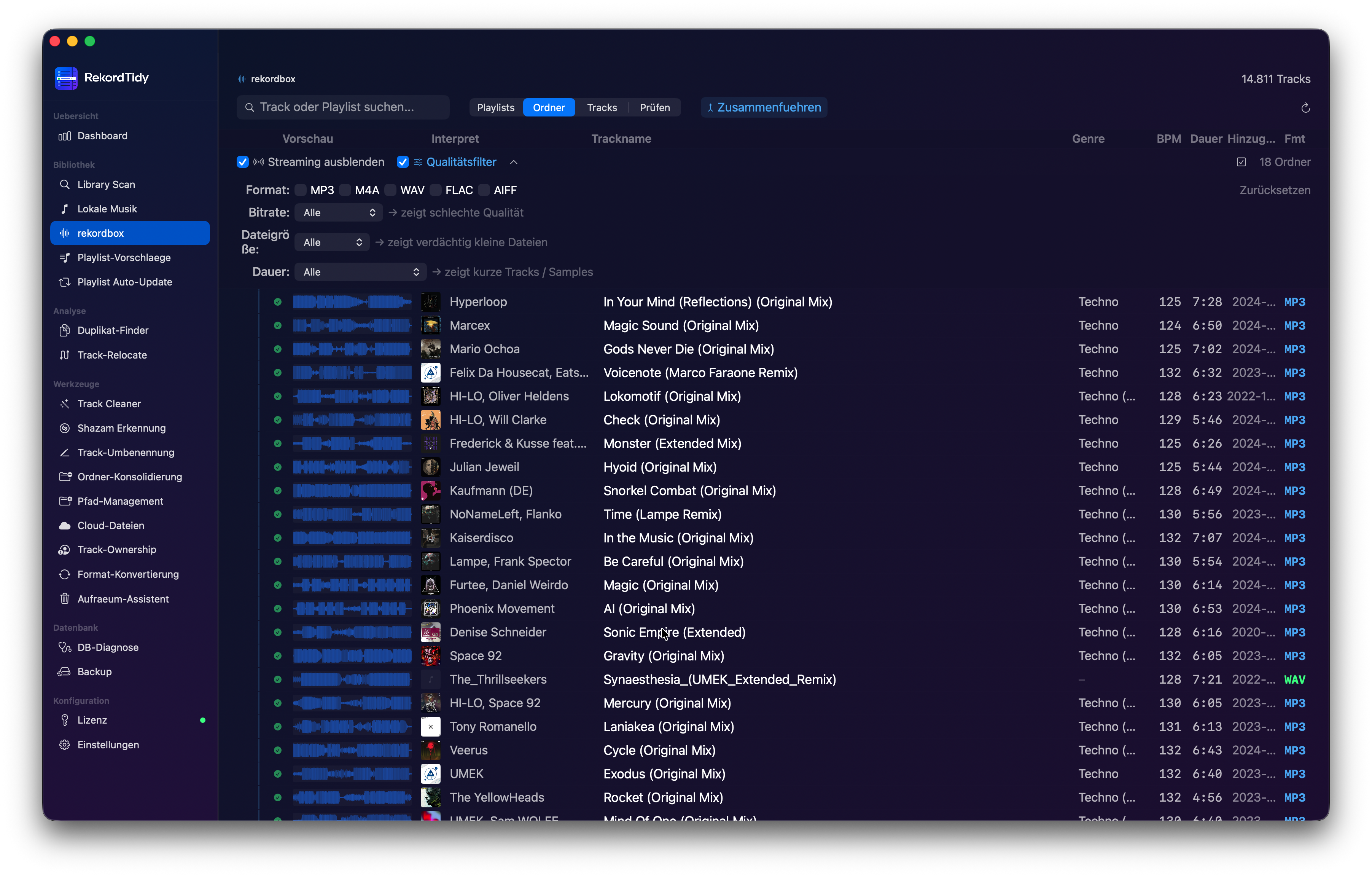1372x877 pixels.
Task: Enable the MP3 format checkbox
Action: click(x=301, y=190)
